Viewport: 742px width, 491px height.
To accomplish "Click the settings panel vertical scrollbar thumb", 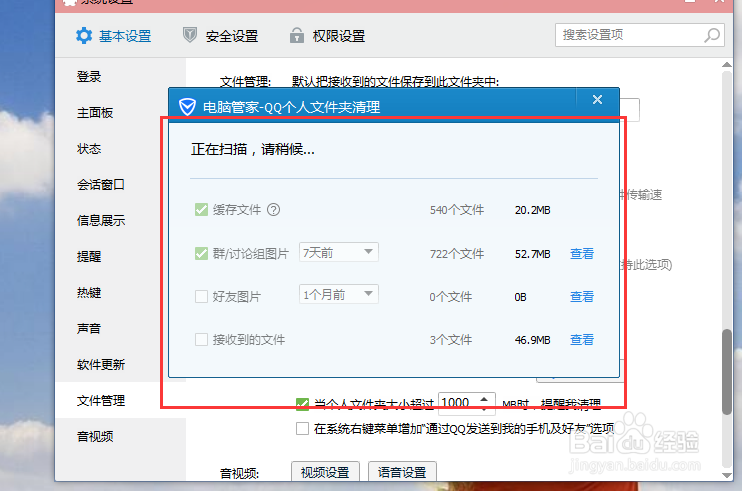I will tap(727, 372).
